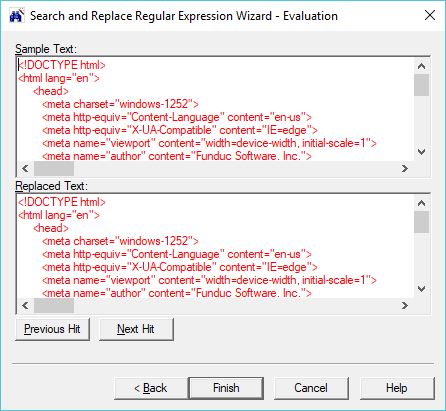The height and width of the screenshot is (411, 446).
Task: Open Help for the wizard
Action: pyautogui.click(x=397, y=388)
